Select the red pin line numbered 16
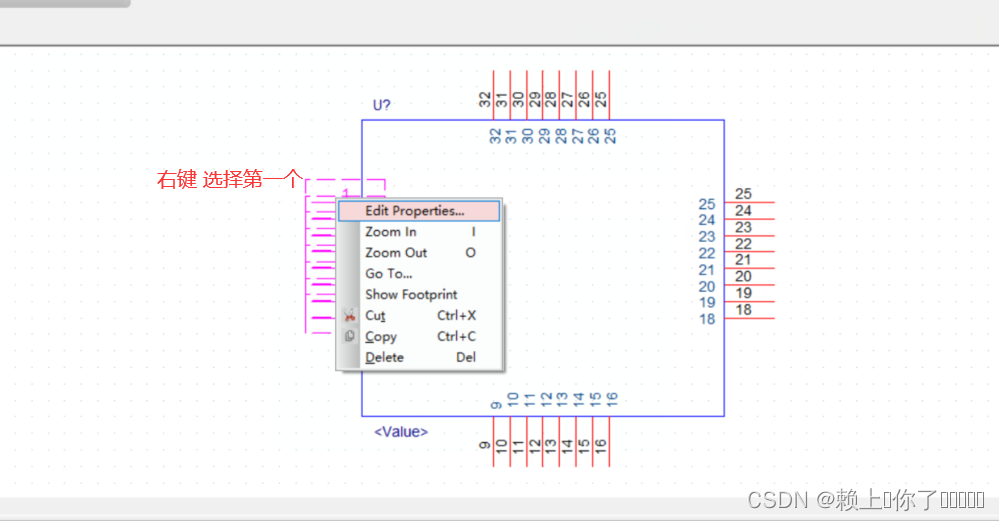This screenshot has width=999, height=521. point(610,441)
